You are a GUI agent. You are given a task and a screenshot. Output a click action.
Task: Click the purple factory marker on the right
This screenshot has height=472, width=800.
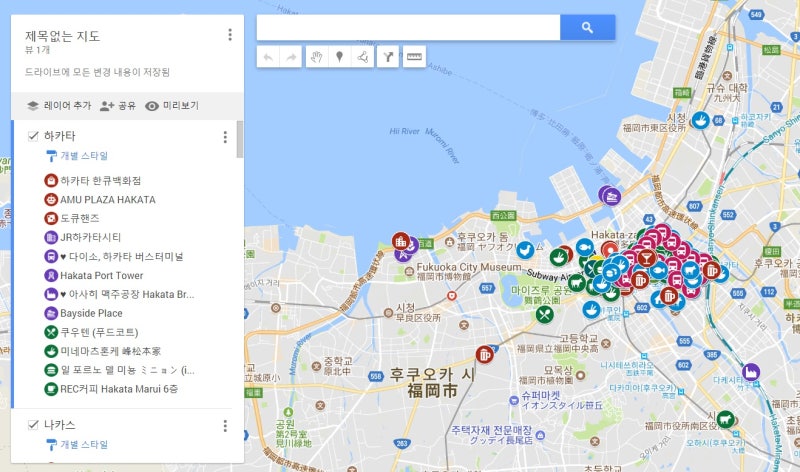coord(751,372)
